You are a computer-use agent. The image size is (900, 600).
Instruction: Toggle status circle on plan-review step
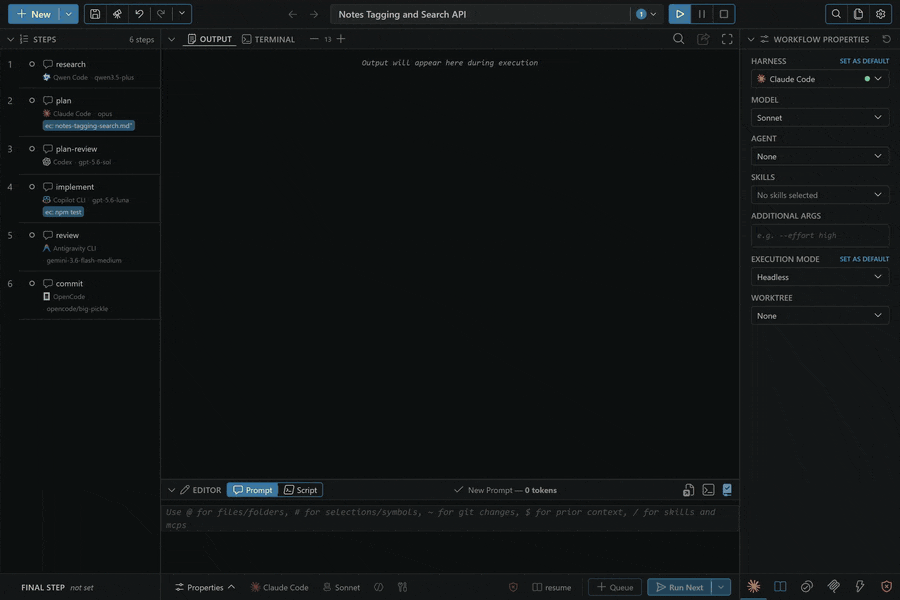(x=32, y=149)
